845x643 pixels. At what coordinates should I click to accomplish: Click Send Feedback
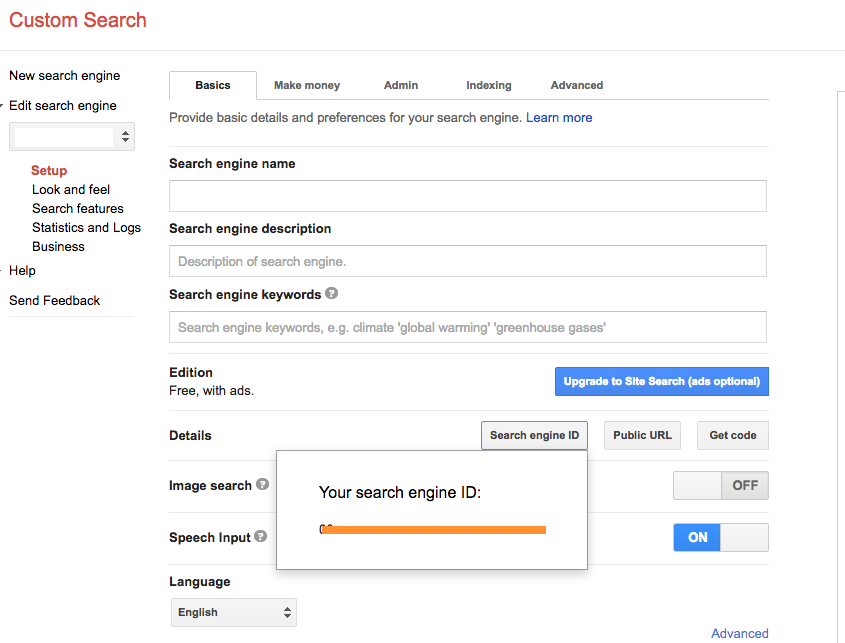click(x=54, y=300)
